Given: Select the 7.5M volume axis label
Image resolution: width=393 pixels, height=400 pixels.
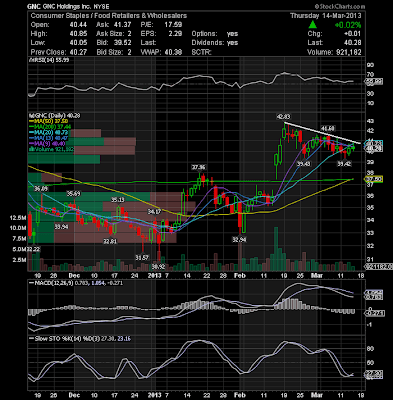Looking at the screenshot, I should click(20, 239).
